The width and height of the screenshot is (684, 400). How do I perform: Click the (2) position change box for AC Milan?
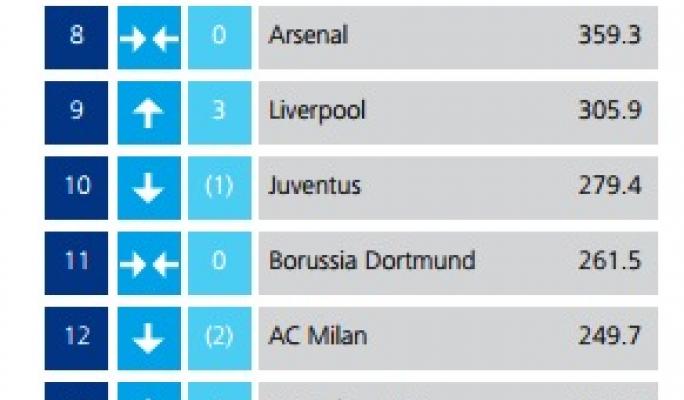[x=219, y=337]
